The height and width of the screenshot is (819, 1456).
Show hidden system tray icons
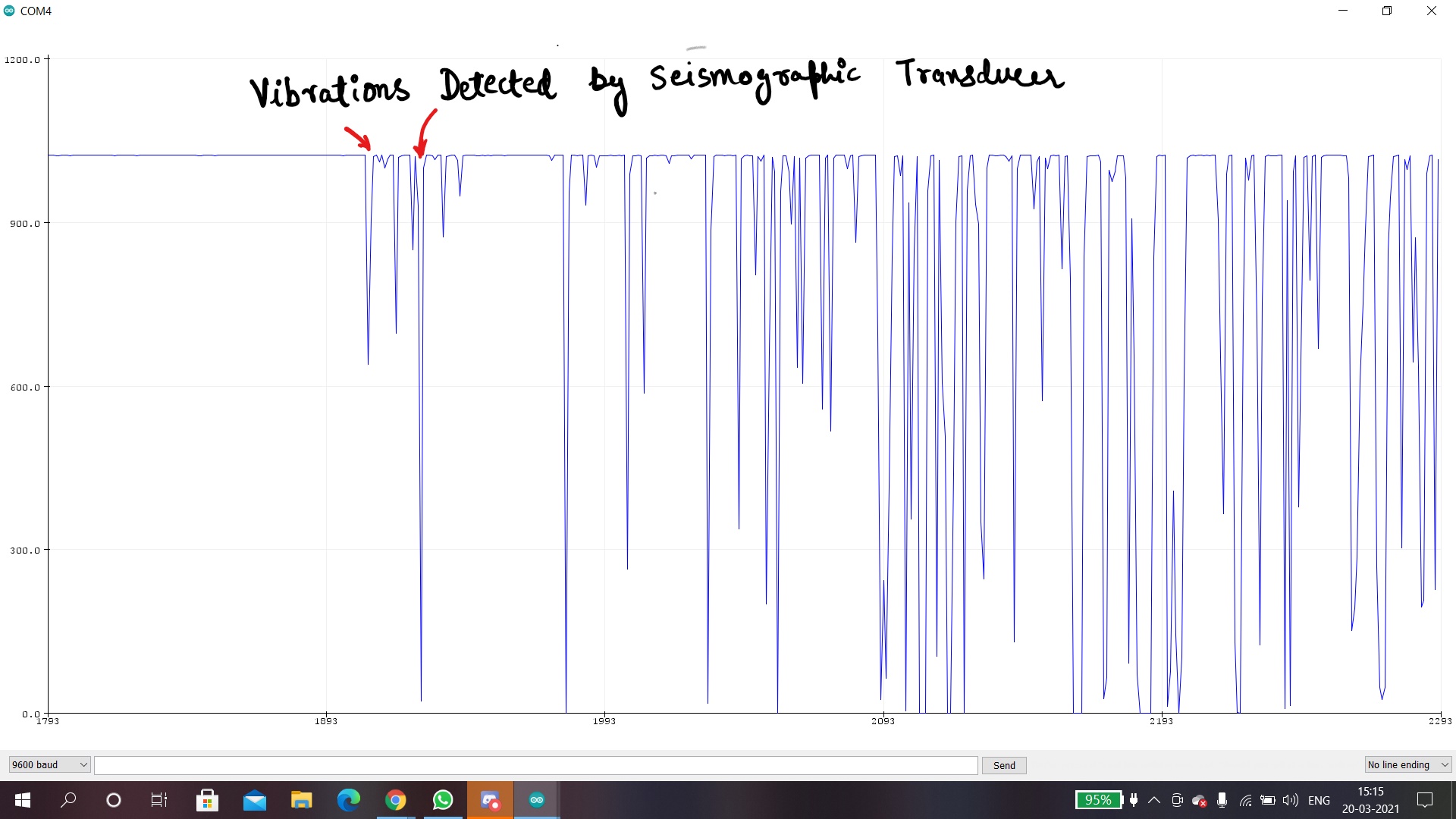1154,800
